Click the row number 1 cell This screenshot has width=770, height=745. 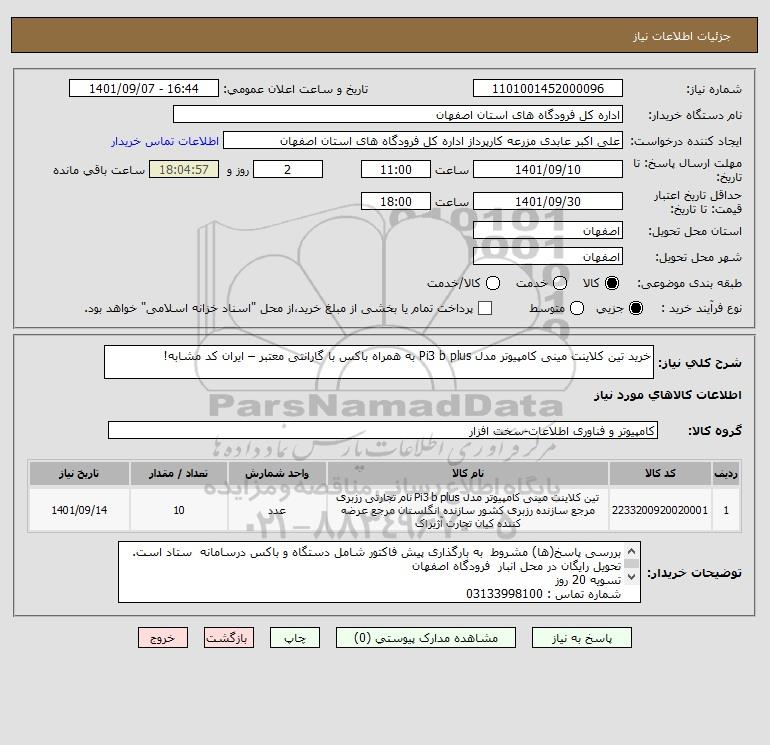726,510
